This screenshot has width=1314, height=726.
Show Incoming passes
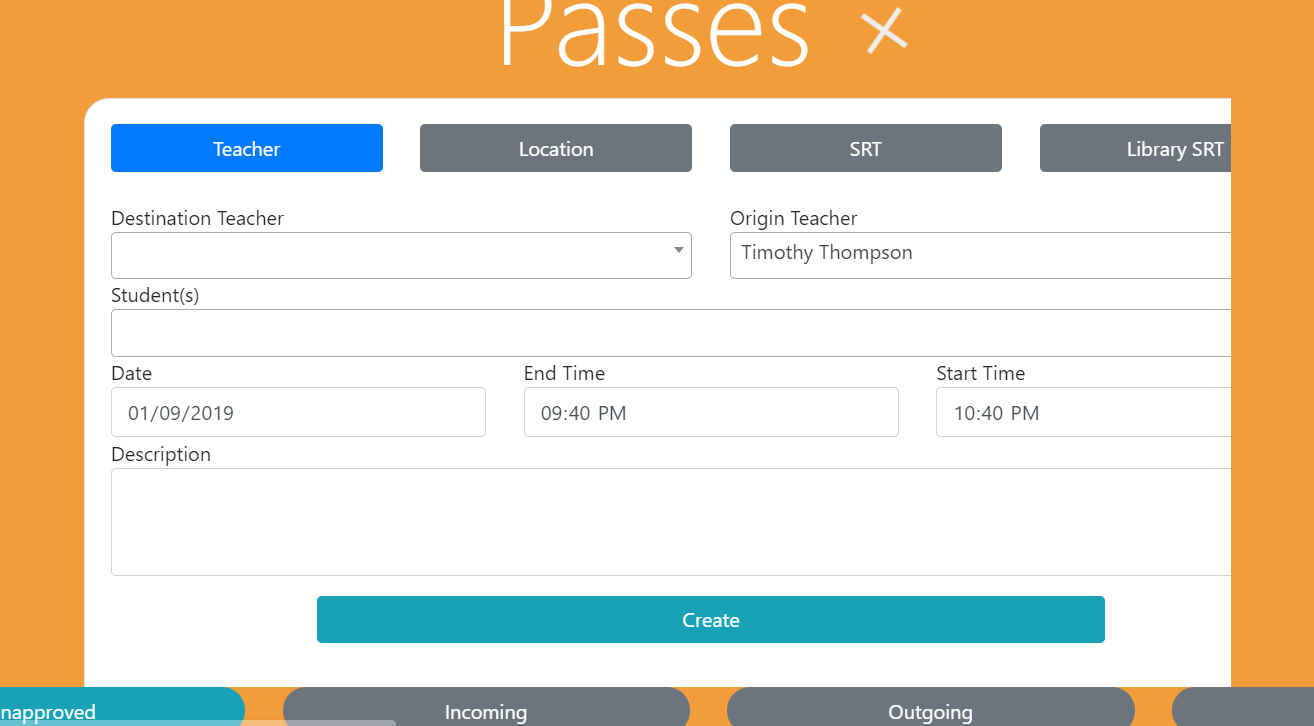(x=486, y=707)
